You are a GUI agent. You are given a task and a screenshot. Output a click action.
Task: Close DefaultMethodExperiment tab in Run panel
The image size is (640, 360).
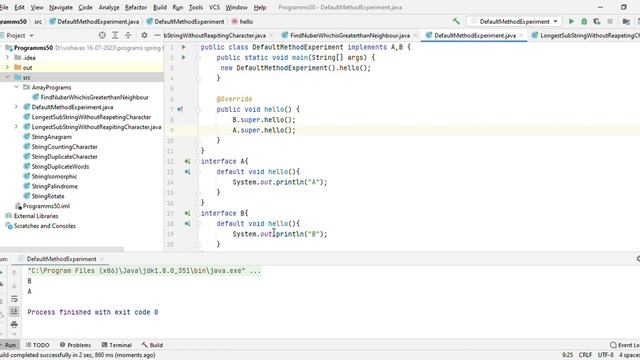(102, 259)
